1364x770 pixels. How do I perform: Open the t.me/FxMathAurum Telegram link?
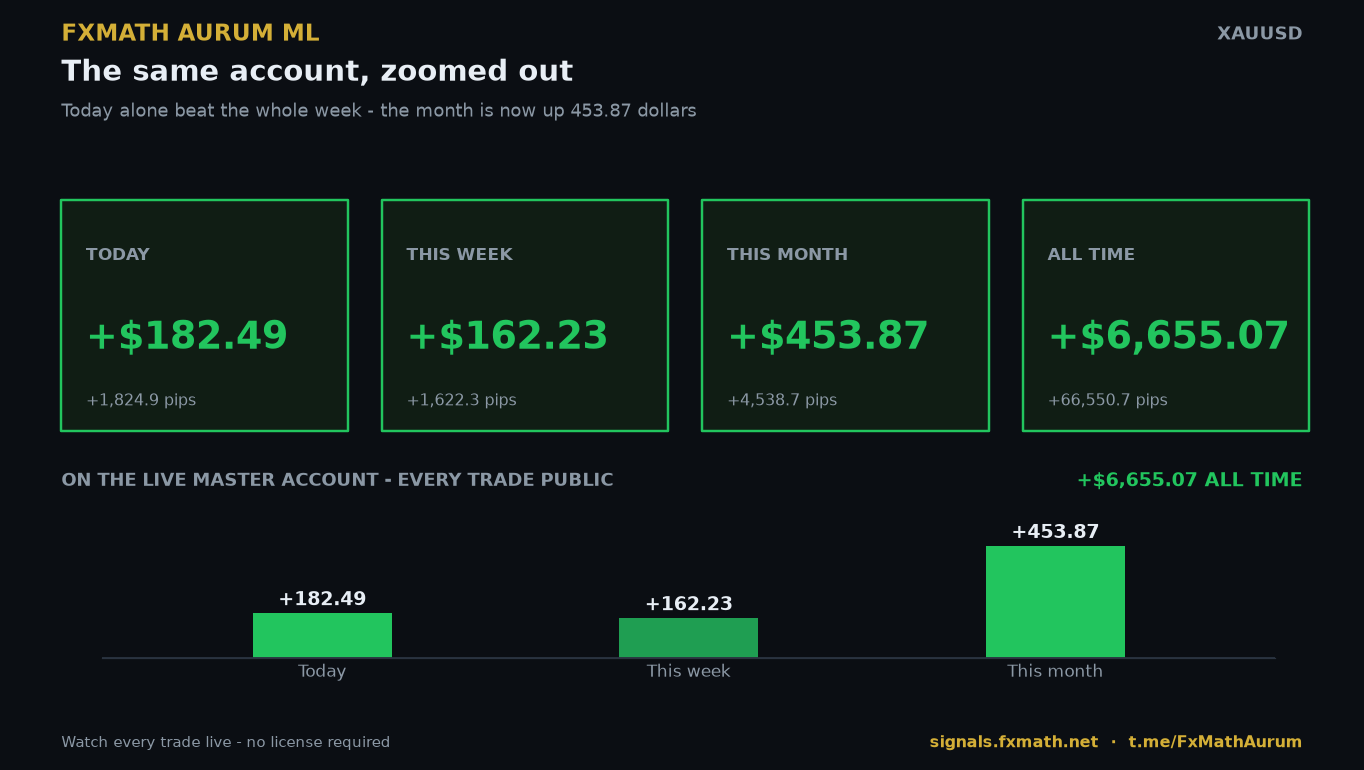[x=1215, y=743]
